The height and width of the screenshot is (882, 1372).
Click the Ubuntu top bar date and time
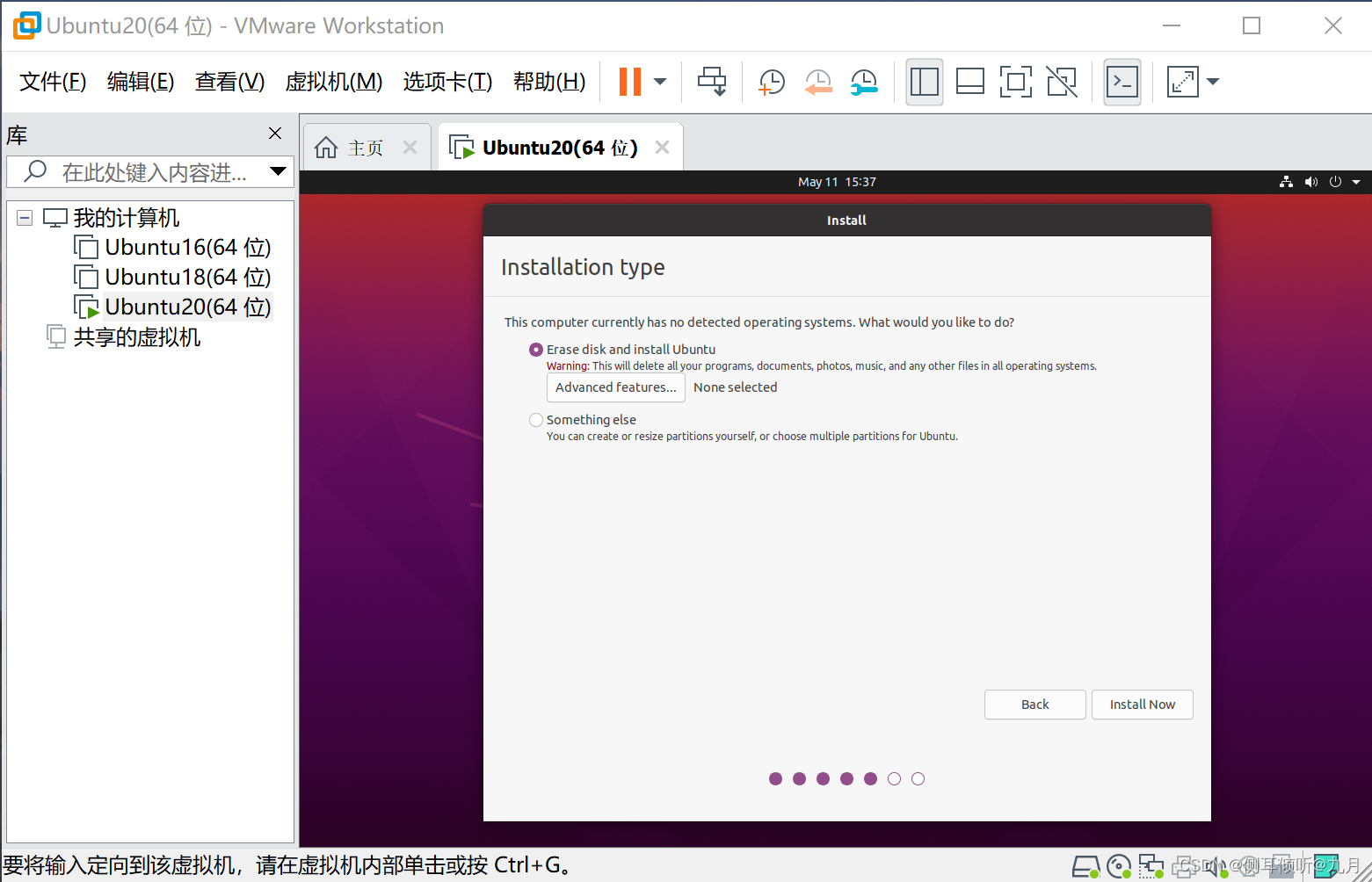(x=837, y=182)
